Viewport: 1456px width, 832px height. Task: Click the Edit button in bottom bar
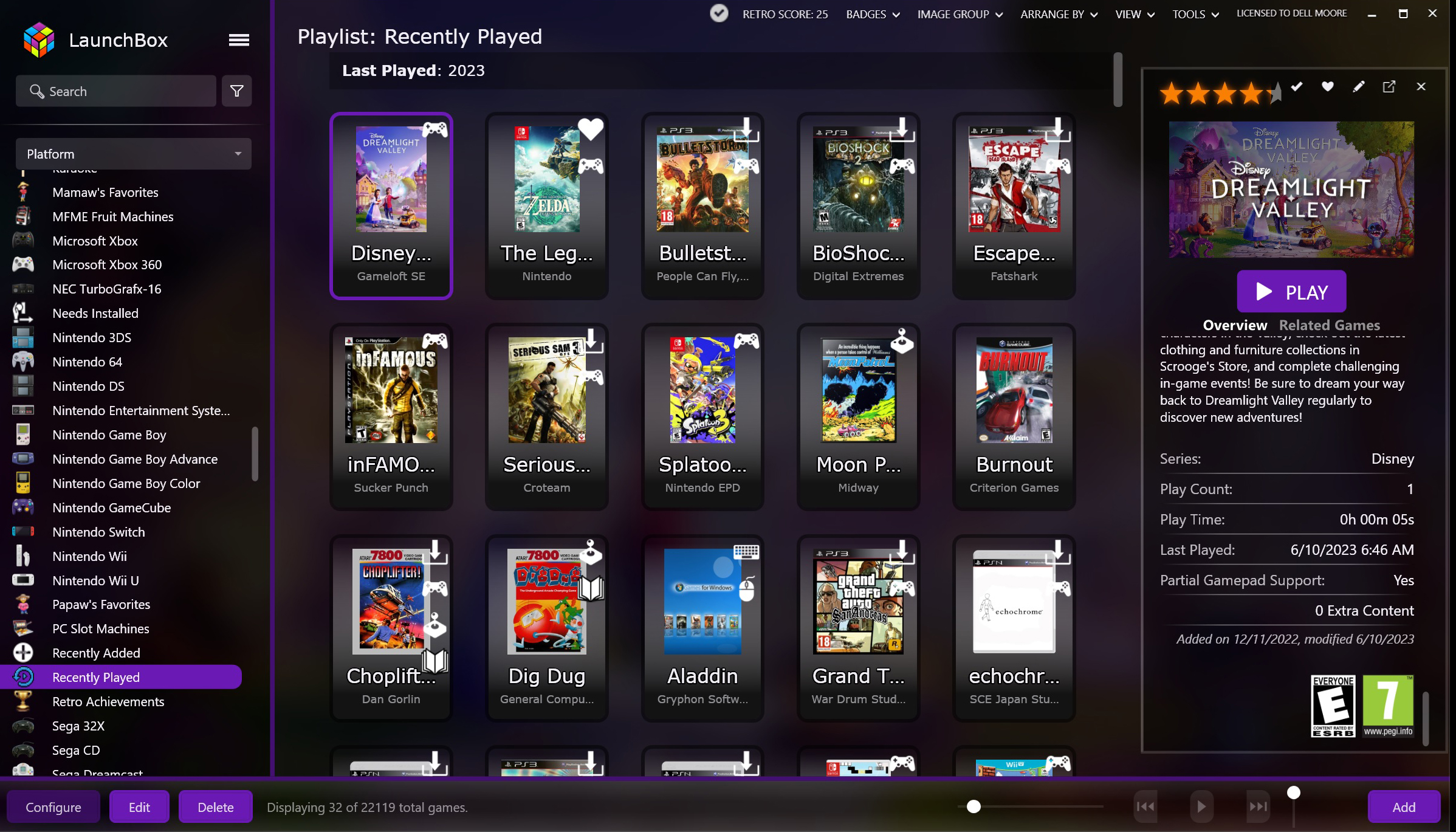pos(139,806)
